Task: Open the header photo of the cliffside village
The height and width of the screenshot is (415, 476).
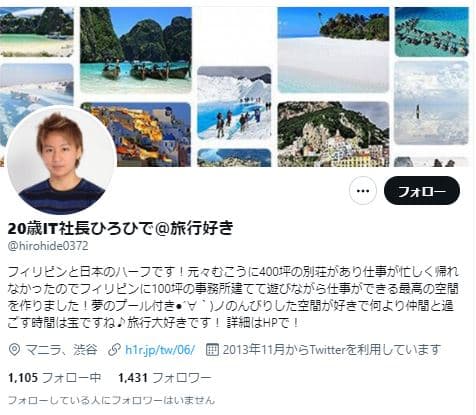Action: [333, 134]
